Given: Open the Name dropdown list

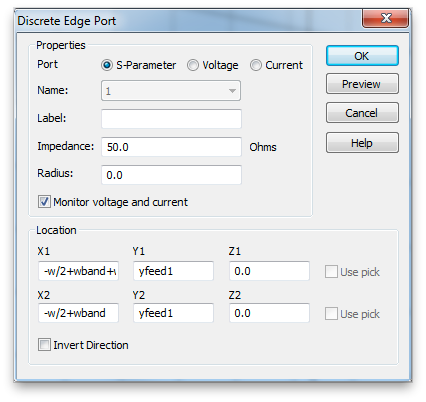Looking at the screenshot, I should (x=171, y=91).
